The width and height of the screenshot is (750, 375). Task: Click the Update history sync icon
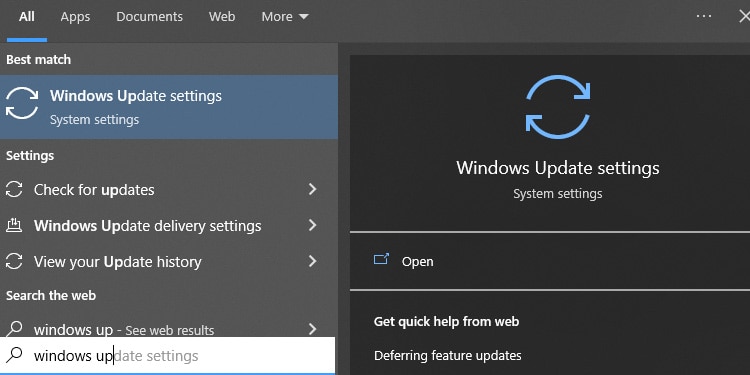tap(14, 261)
